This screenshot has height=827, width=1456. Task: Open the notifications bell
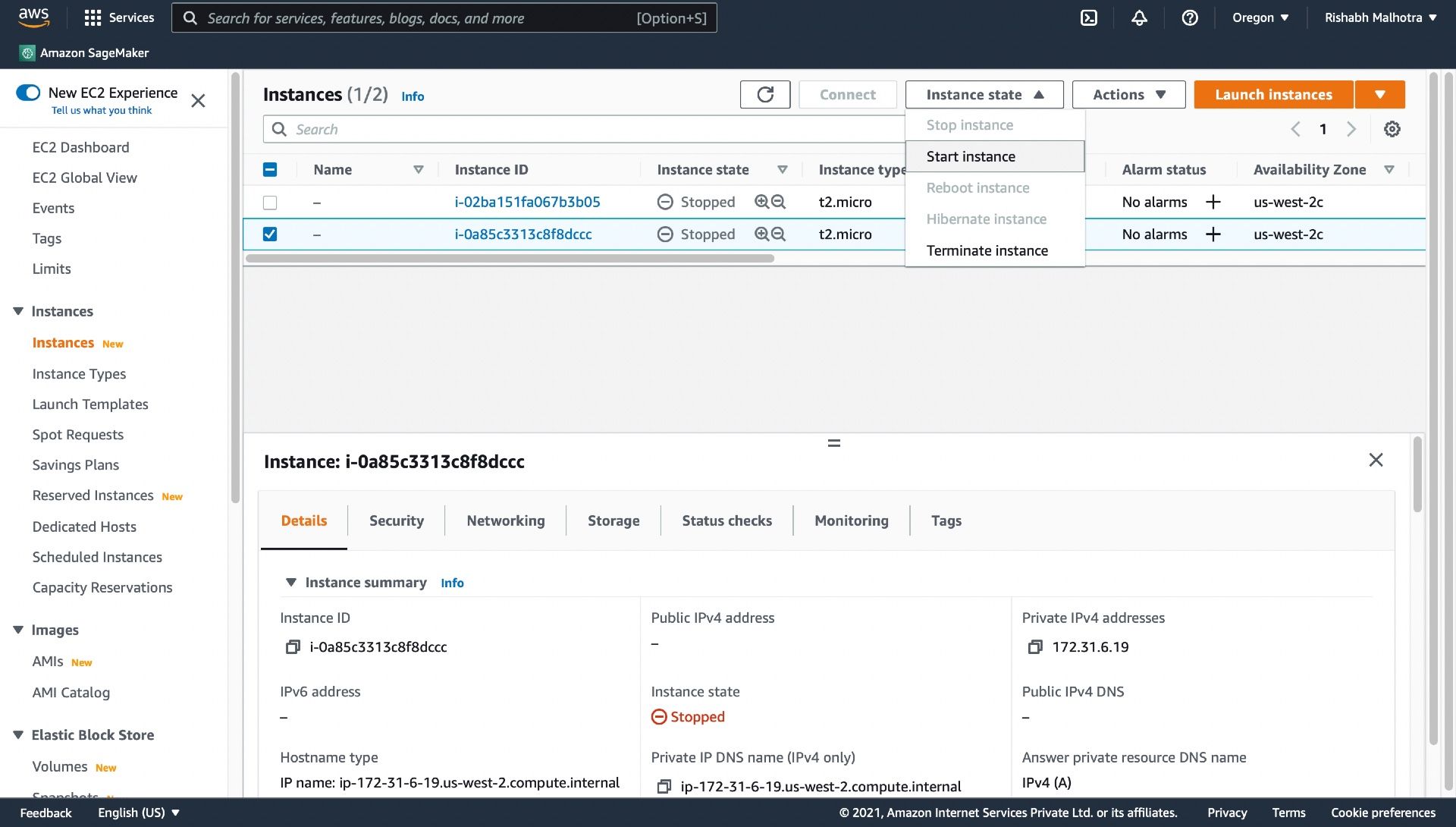pos(1139,17)
